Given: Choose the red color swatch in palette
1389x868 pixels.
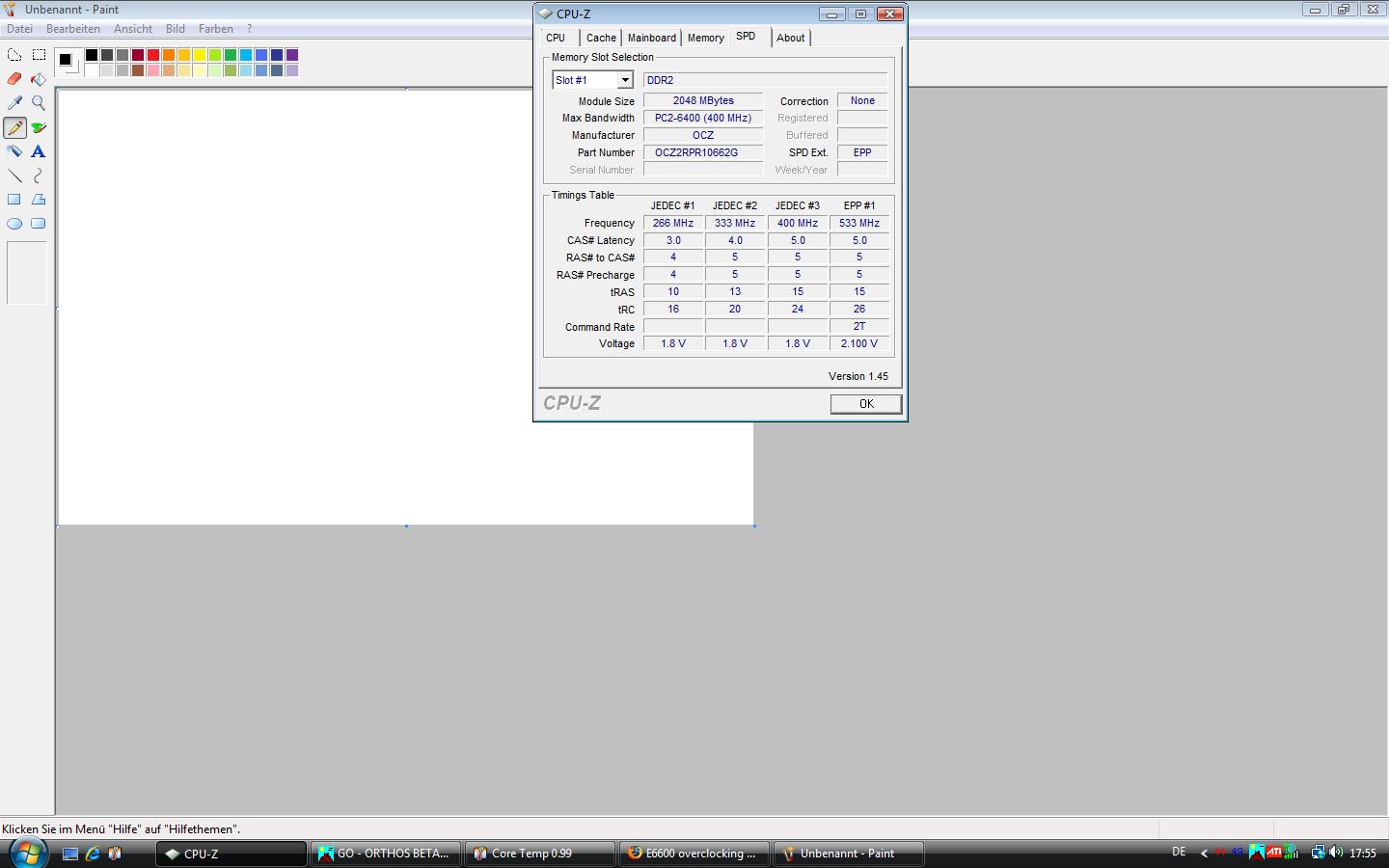Looking at the screenshot, I should point(153,55).
